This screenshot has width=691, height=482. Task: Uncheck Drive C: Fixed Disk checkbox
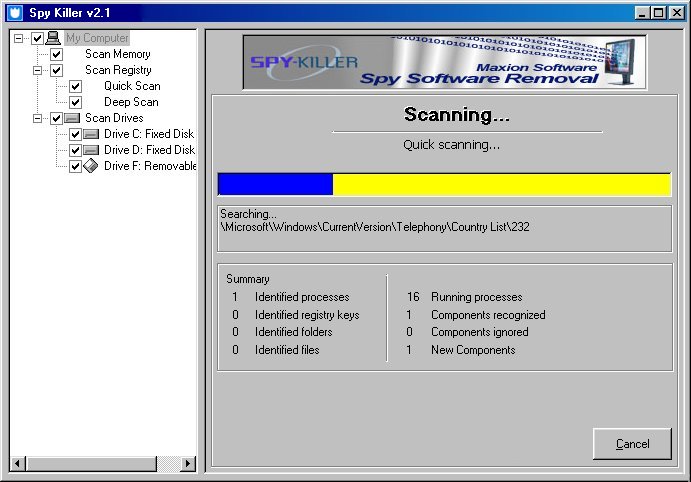[75, 134]
